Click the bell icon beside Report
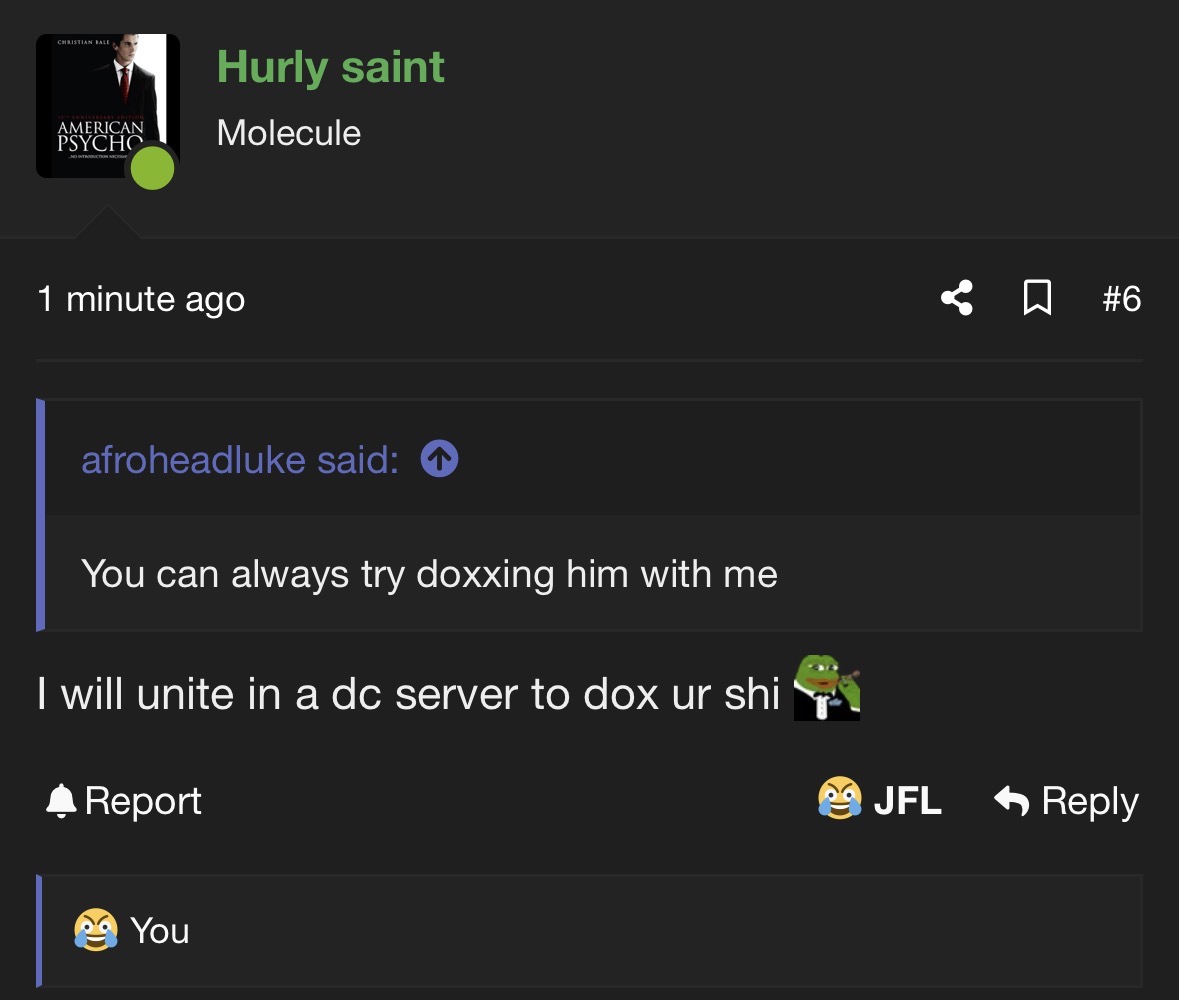The height and width of the screenshot is (1000, 1179). click(x=61, y=800)
